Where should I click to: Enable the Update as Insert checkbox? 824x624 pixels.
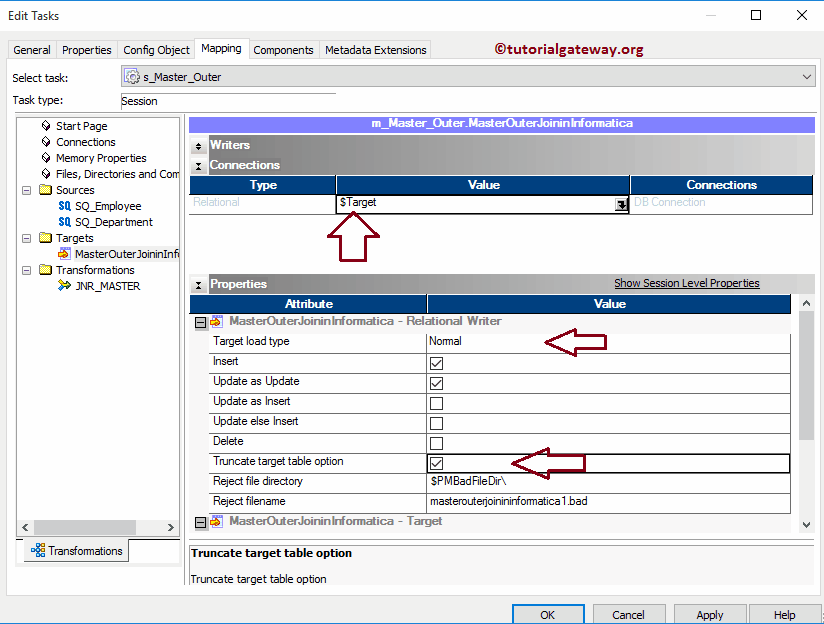tap(436, 401)
